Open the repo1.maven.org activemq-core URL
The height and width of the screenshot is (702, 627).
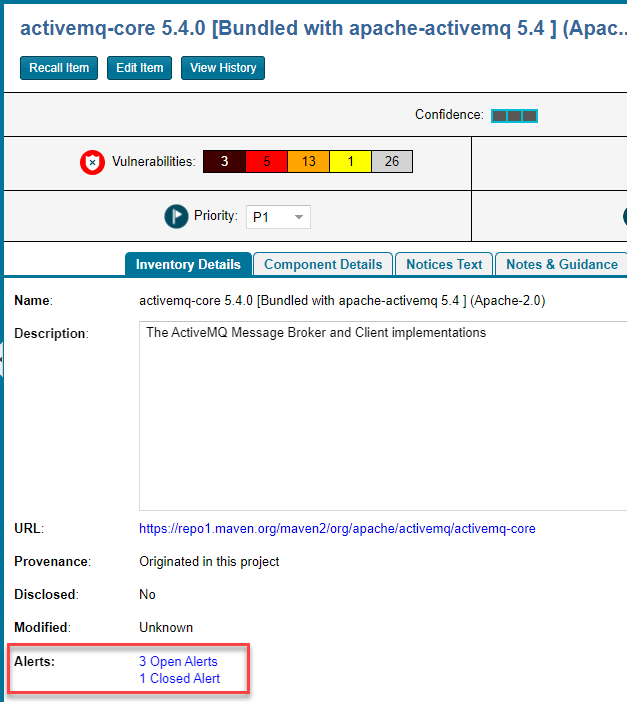(337, 528)
